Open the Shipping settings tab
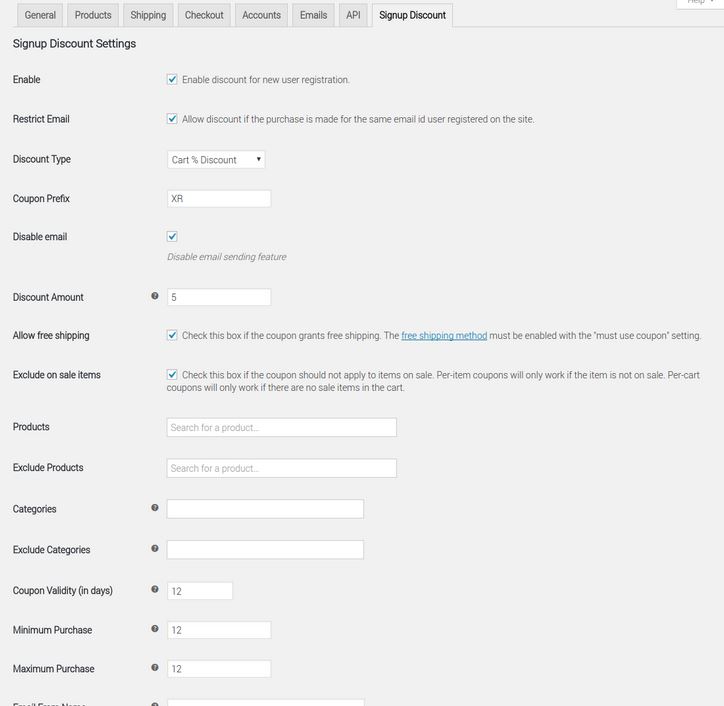 tap(148, 15)
